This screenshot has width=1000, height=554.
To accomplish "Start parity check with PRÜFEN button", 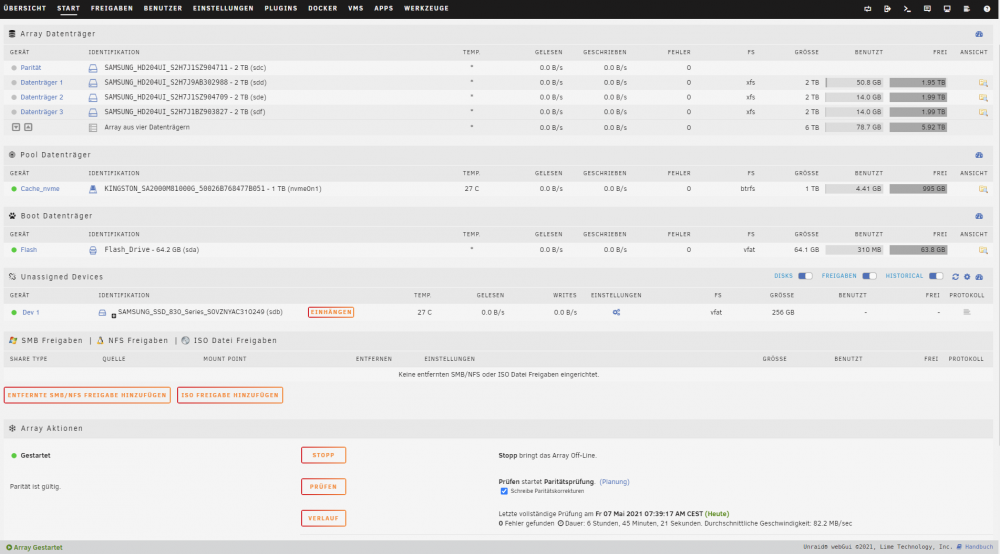I will [323, 486].
